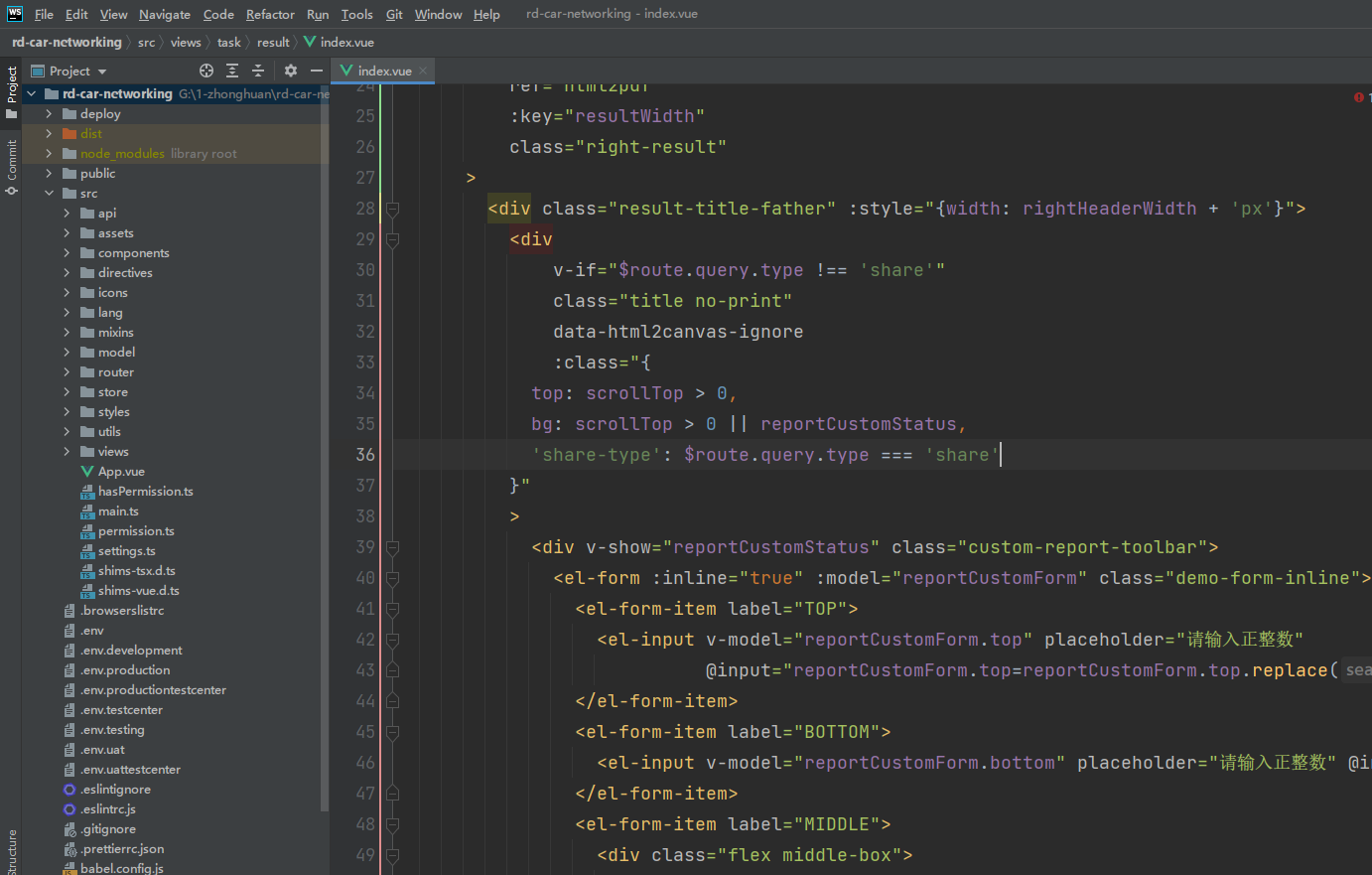The image size is (1372, 875).
Task: Click the Select Opened File crosshair icon
Action: tap(206, 71)
